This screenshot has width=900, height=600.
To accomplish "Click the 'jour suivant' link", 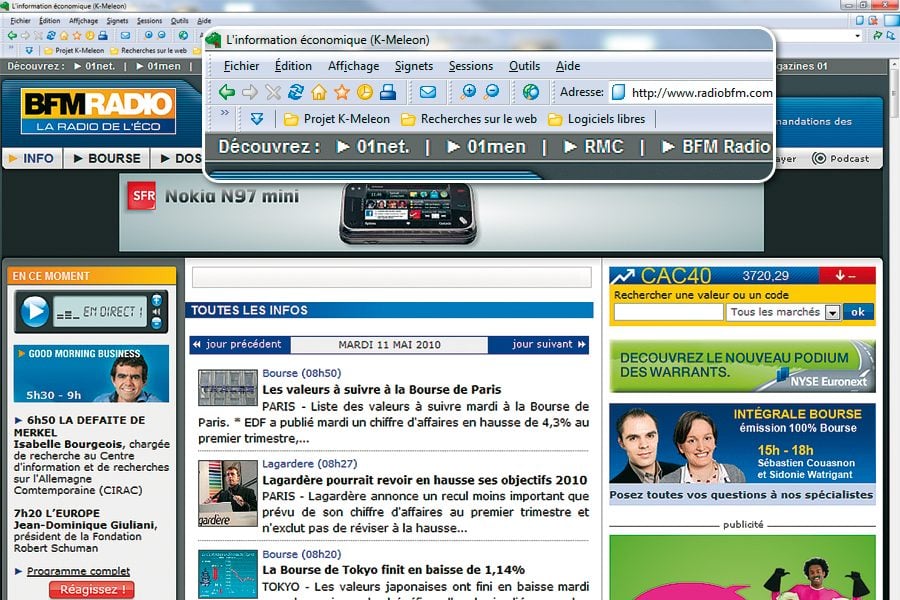I will pyautogui.click(x=543, y=345).
